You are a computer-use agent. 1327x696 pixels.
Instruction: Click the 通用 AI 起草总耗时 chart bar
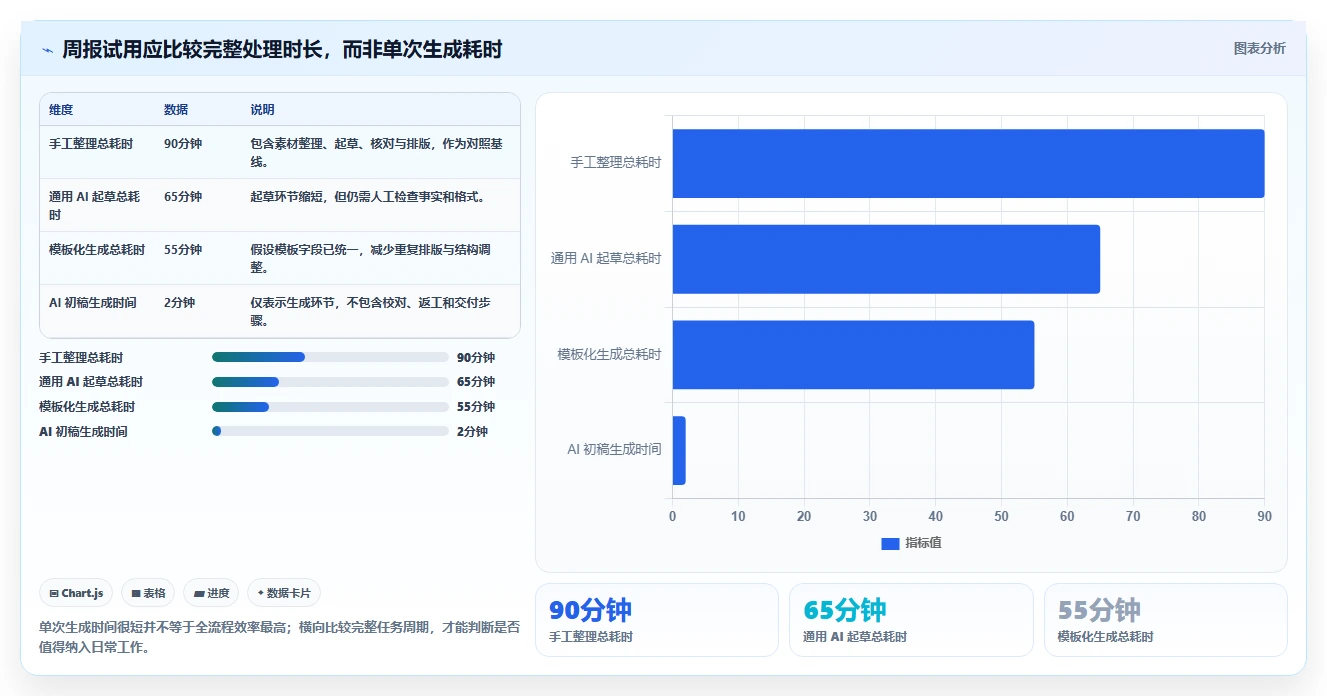pos(886,259)
